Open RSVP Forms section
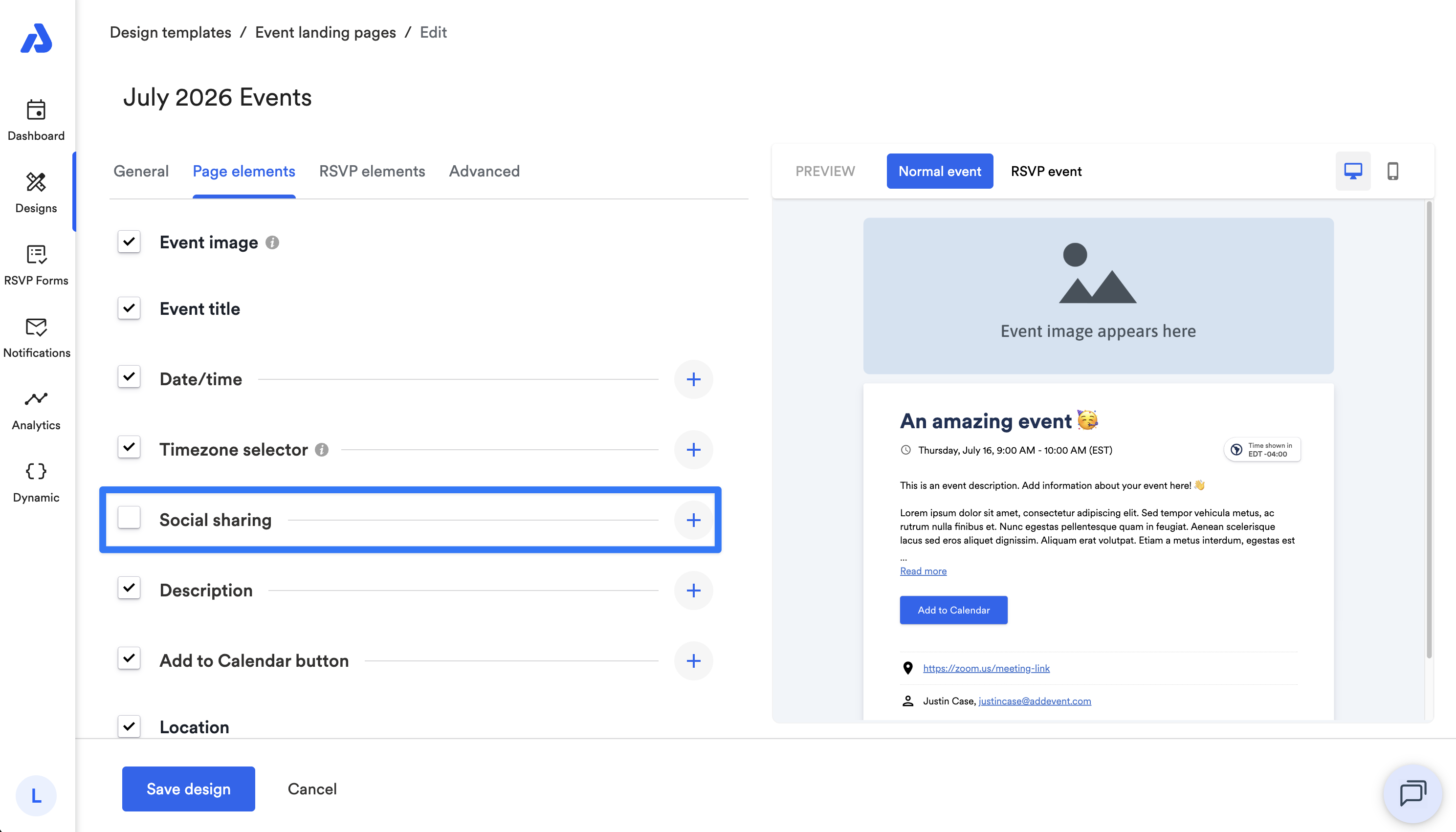Screen dimensions: 1456x832 pyautogui.click(x=36, y=265)
